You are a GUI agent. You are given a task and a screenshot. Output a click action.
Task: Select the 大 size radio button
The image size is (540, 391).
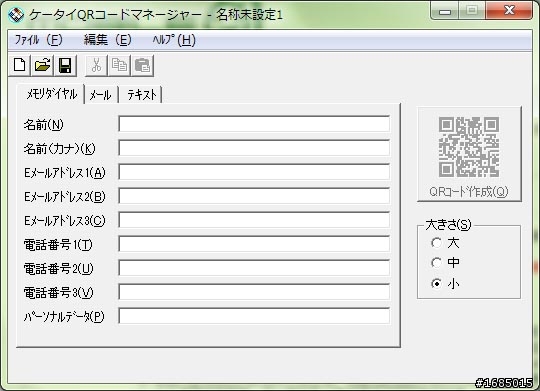[x=436, y=243]
